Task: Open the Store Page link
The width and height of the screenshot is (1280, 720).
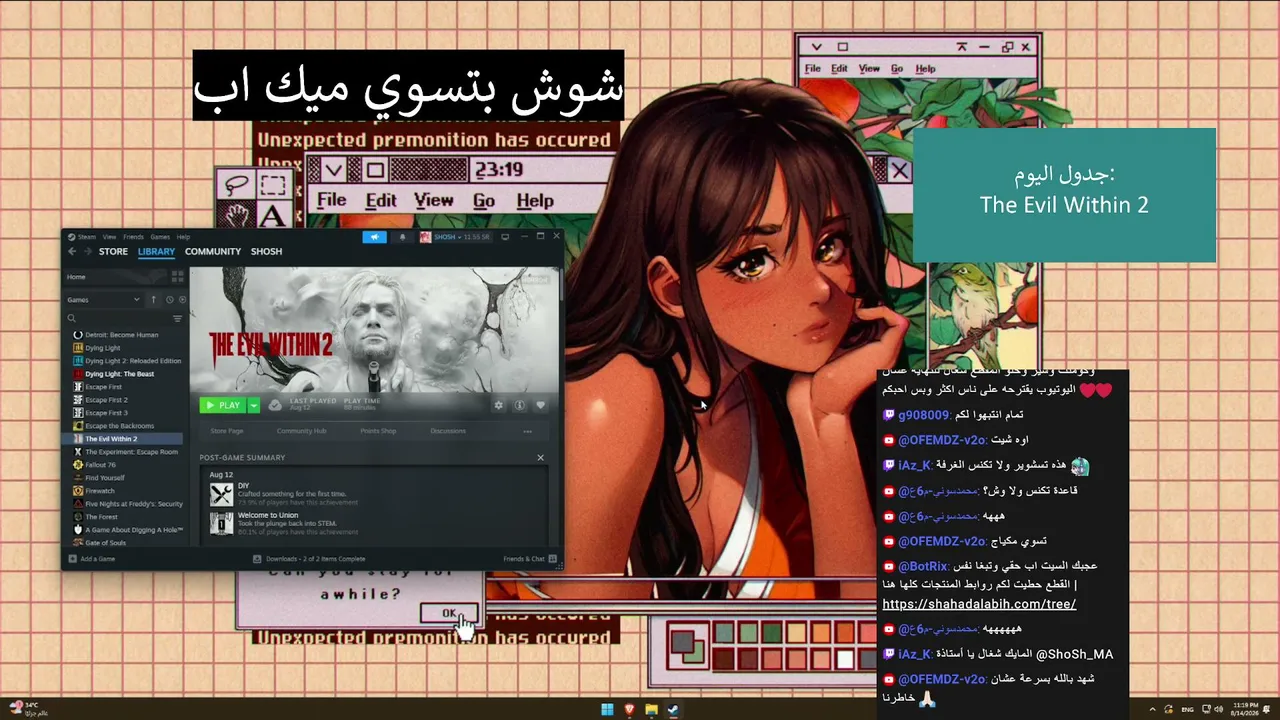Action: tap(227, 431)
